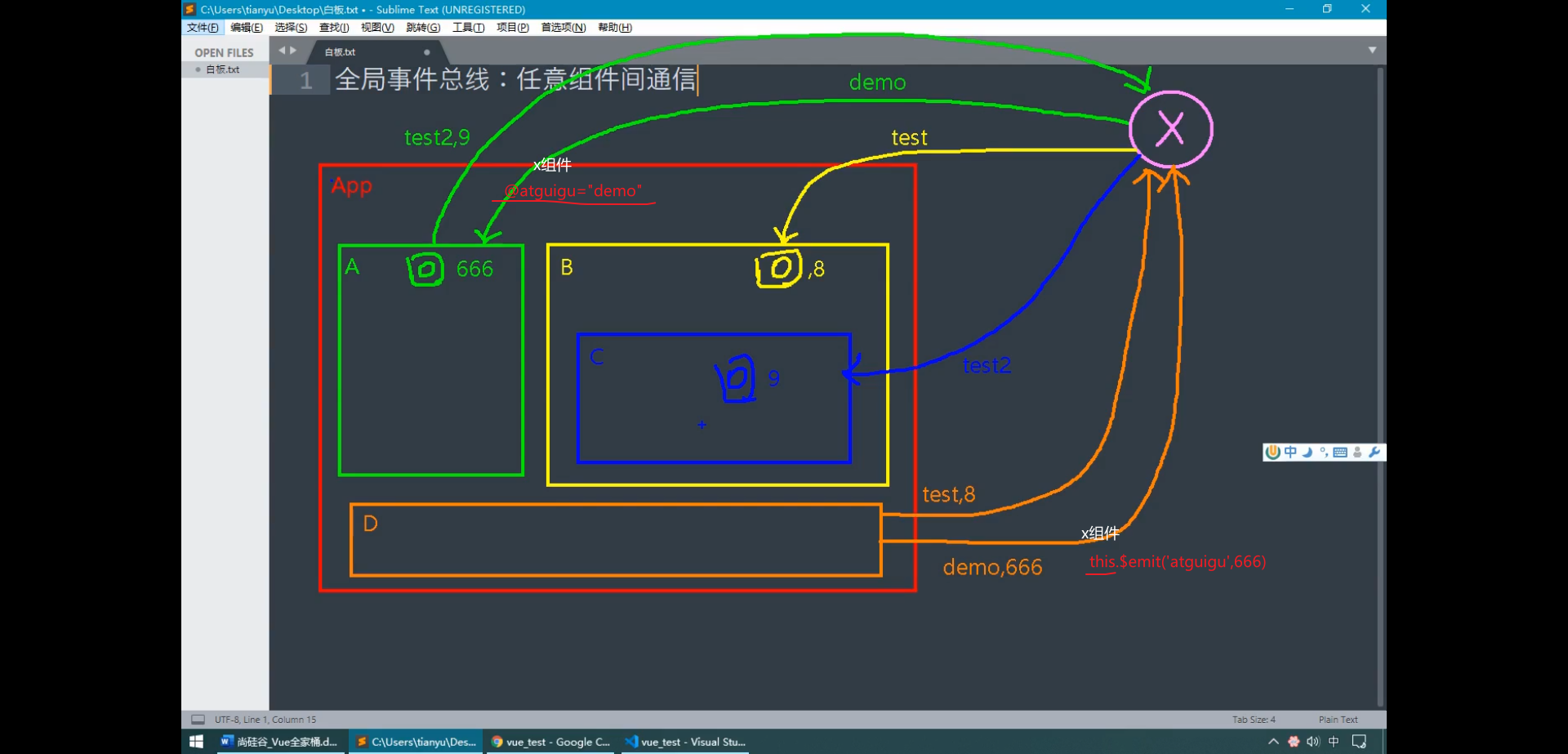
Task: Open the 工具(T) menu
Action: [x=469, y=28]
